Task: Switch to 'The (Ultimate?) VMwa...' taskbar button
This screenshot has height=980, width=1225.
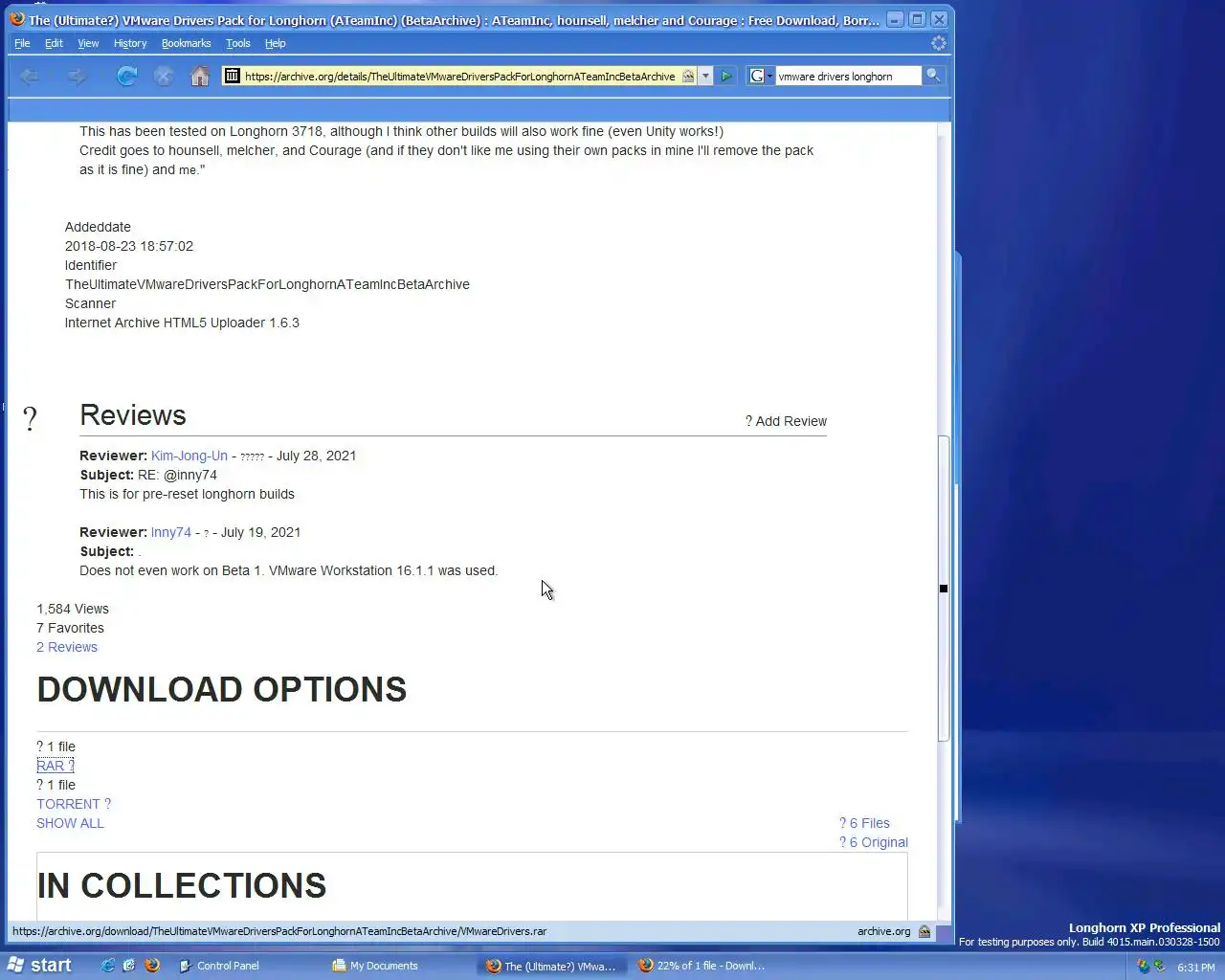Action: pos(553,966)
